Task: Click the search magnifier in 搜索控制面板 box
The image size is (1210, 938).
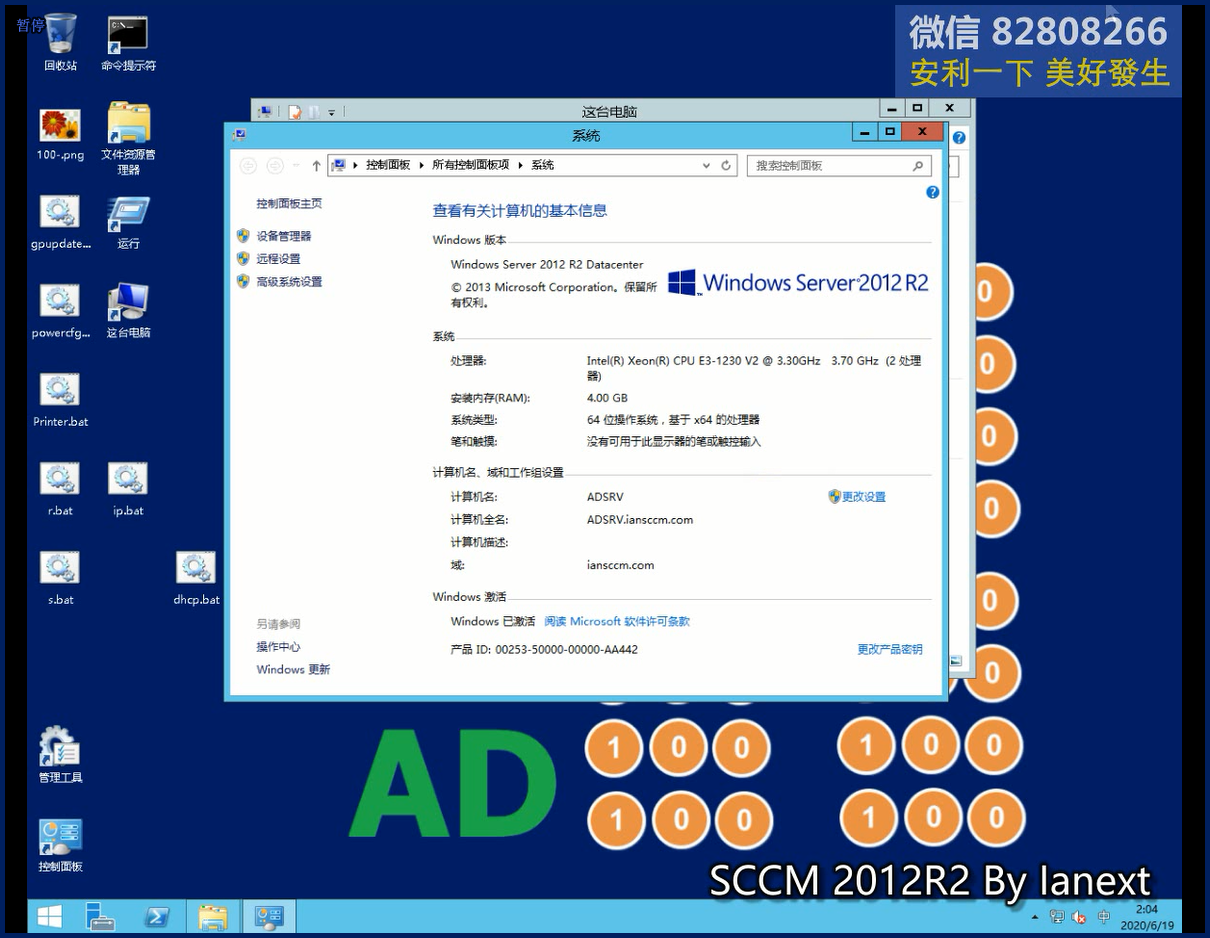Action: point(918,166)
